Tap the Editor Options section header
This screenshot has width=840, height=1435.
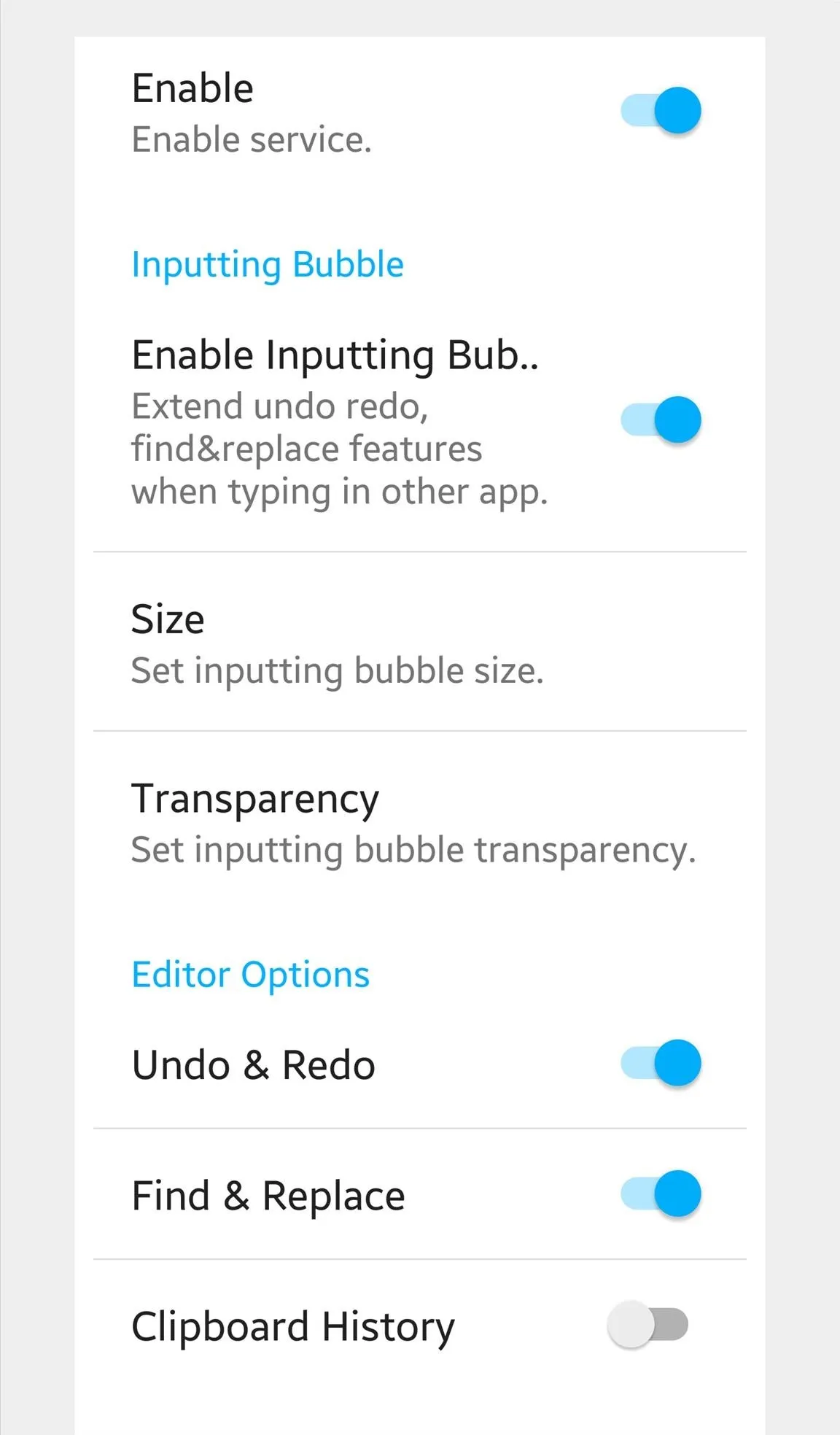[251, 975]
